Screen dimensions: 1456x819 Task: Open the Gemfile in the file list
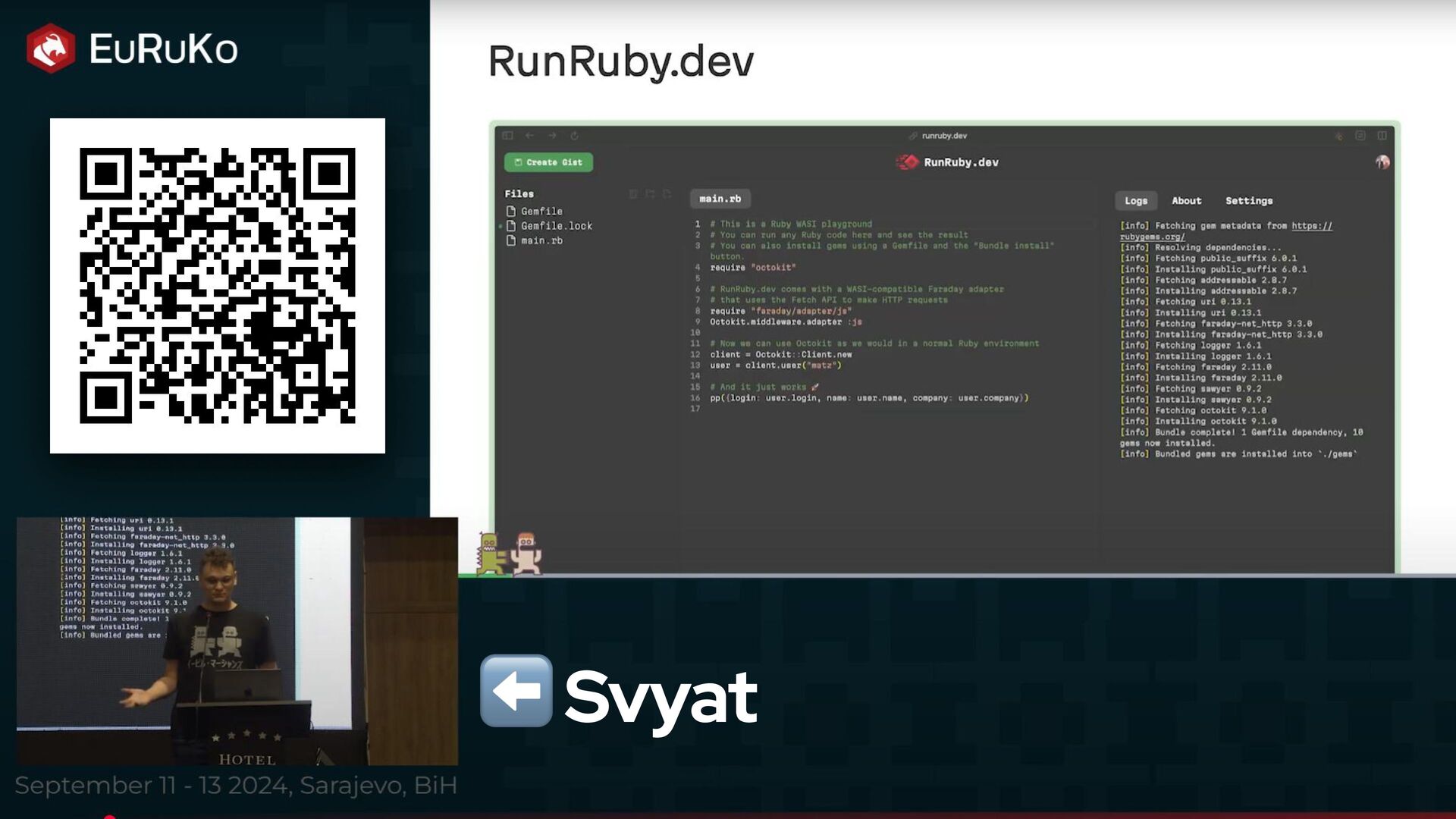pyautogui.click(x=541, y=212)
